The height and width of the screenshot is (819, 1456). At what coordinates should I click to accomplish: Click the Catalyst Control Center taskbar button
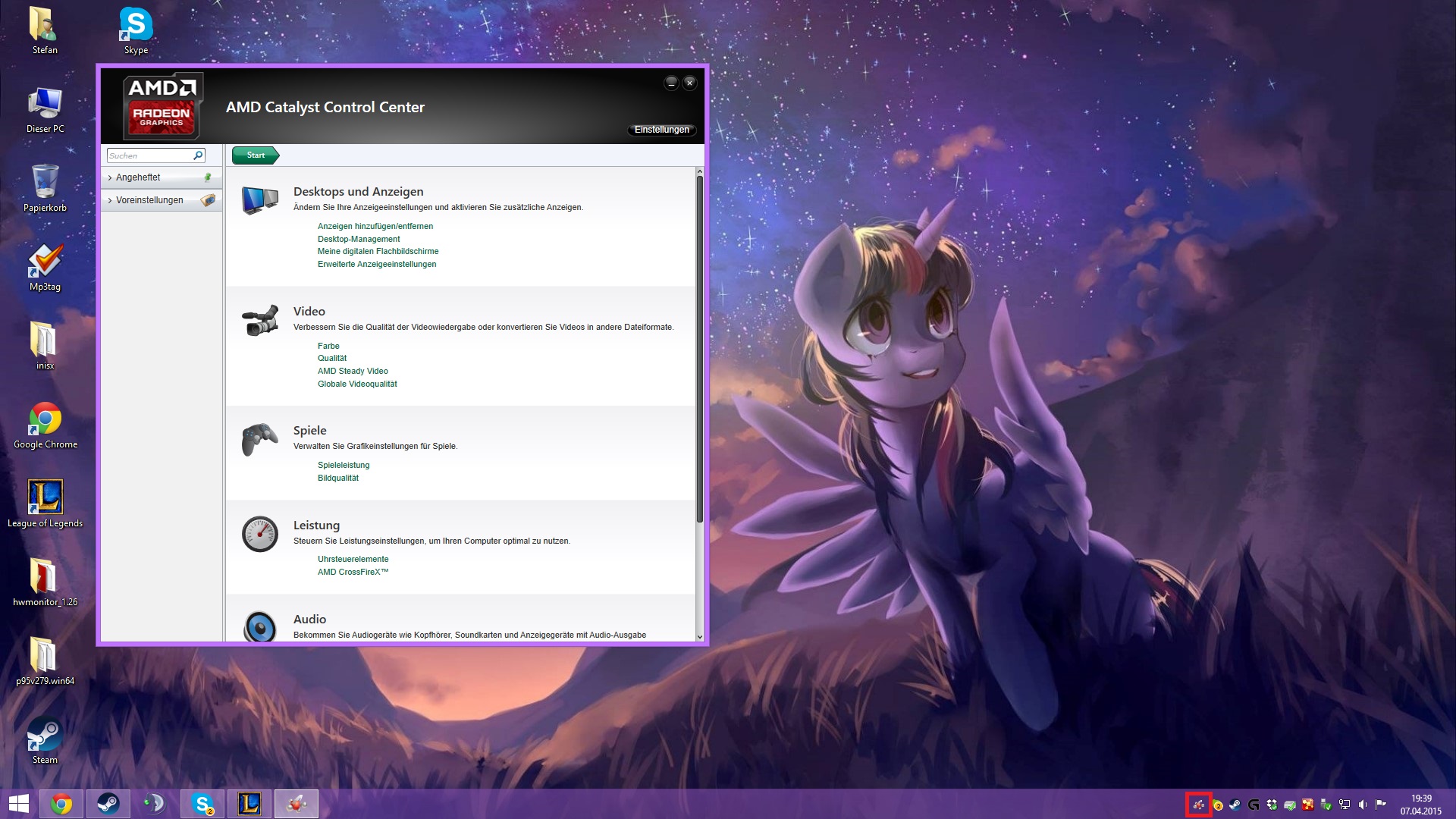tap(297, 804)
